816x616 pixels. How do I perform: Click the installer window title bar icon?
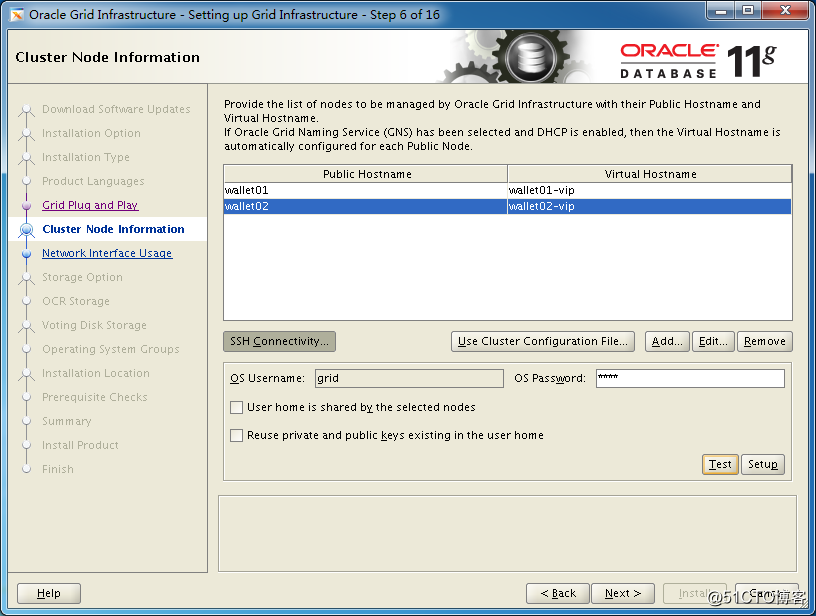coord(17,15)
